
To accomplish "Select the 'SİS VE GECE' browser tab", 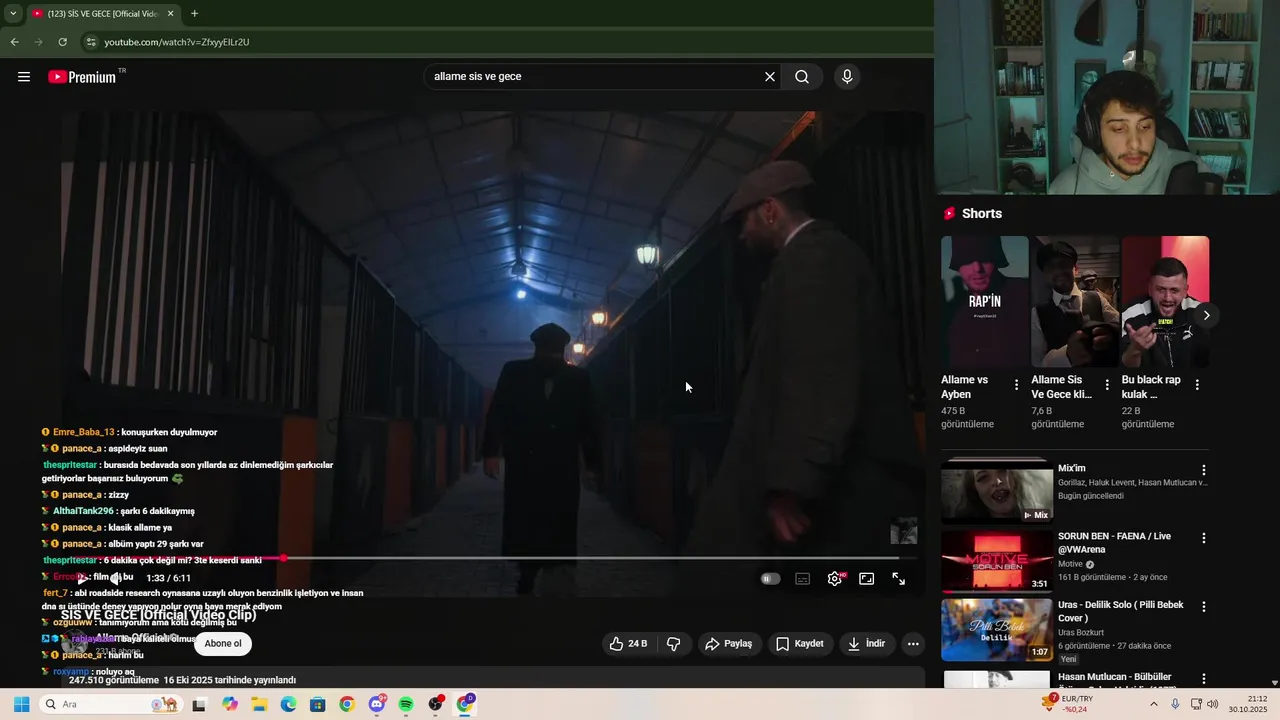I will click(103, 14).
